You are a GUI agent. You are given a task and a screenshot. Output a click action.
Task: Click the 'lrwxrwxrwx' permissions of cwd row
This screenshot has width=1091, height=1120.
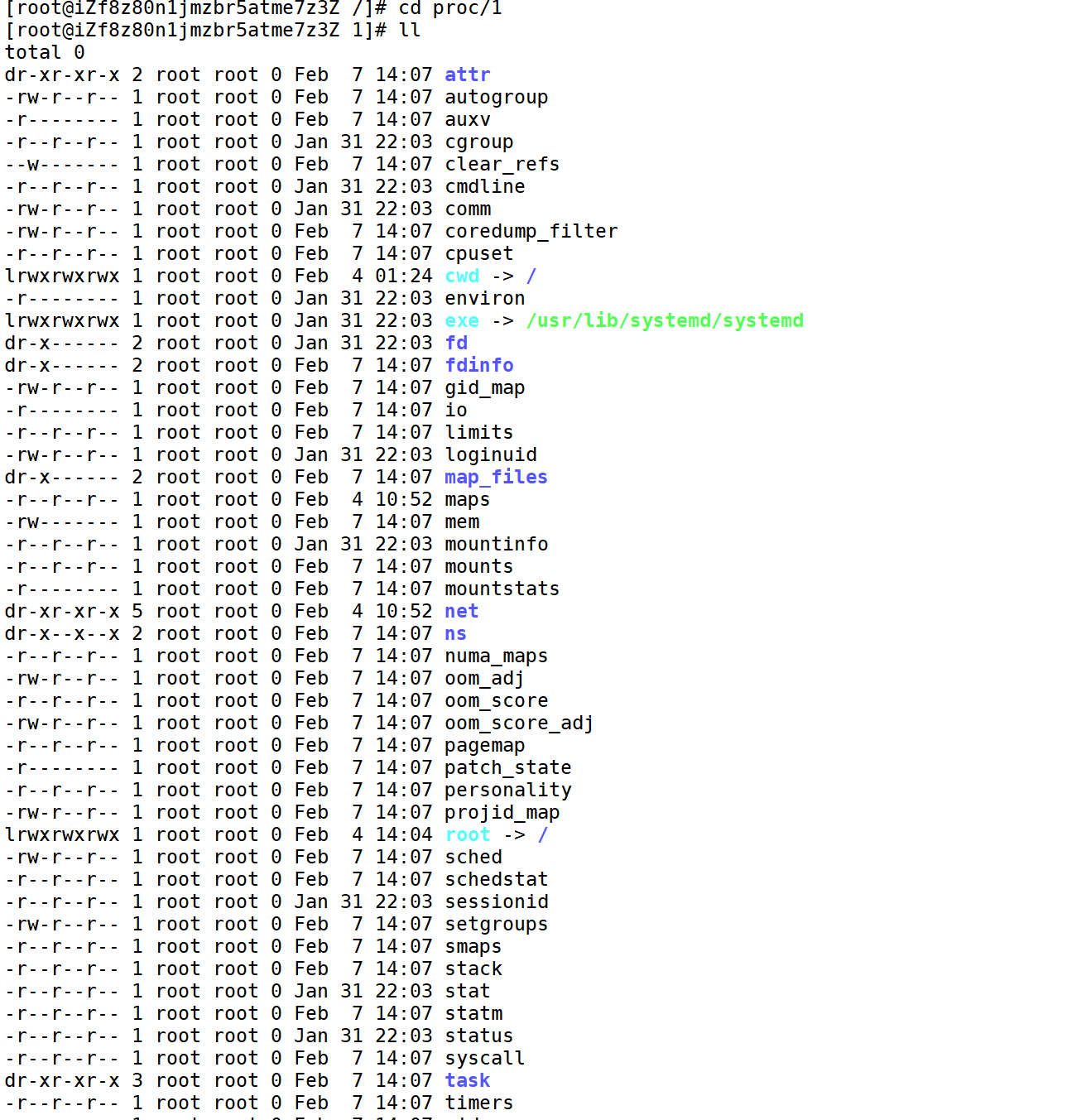[x=62, y=276]
